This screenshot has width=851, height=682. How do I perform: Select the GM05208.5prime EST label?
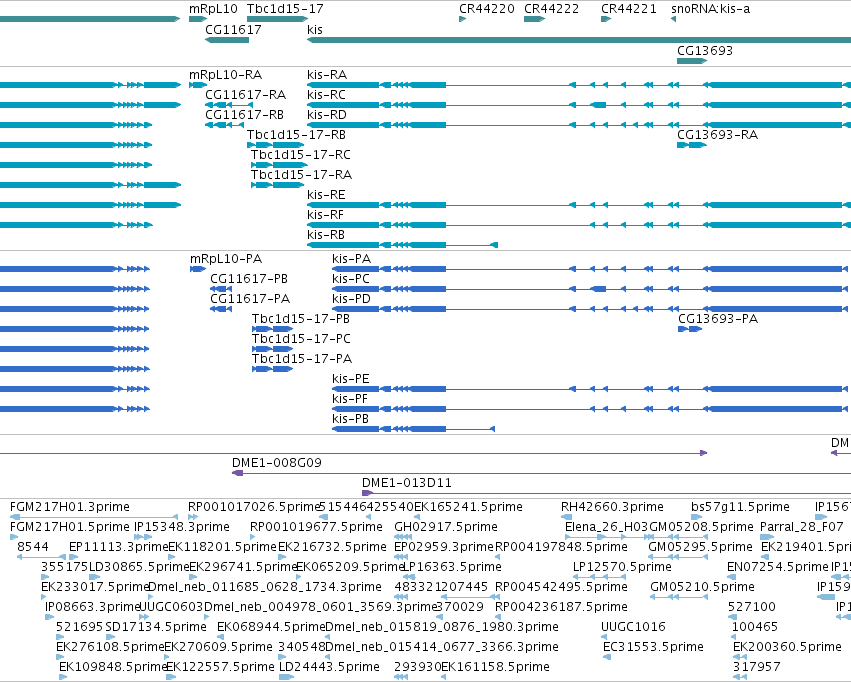tap(702, 527)
